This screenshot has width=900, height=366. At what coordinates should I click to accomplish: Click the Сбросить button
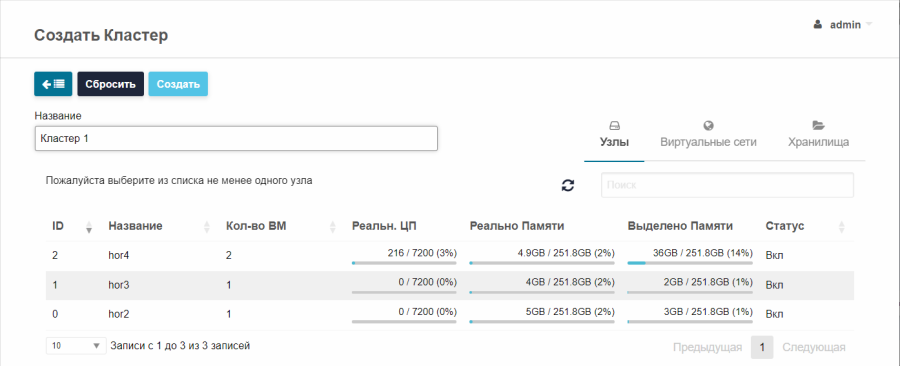click(111, 84)
